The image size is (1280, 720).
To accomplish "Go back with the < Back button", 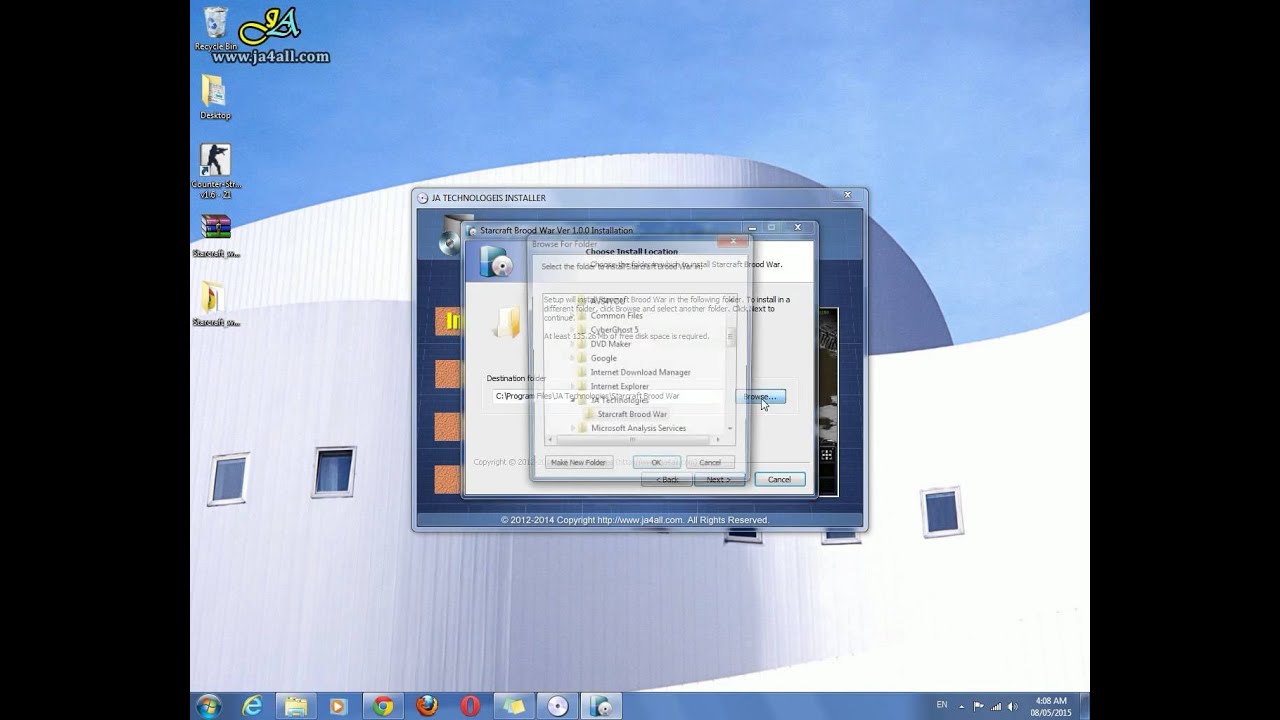I will (666, 479).
